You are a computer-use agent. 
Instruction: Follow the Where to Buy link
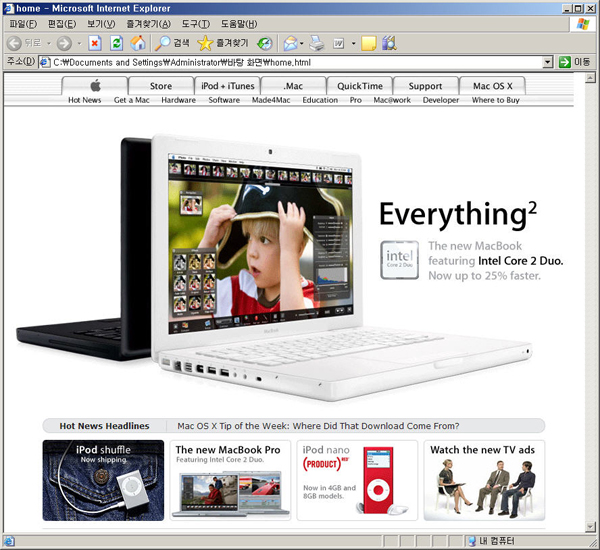click(x=496, y=100)
